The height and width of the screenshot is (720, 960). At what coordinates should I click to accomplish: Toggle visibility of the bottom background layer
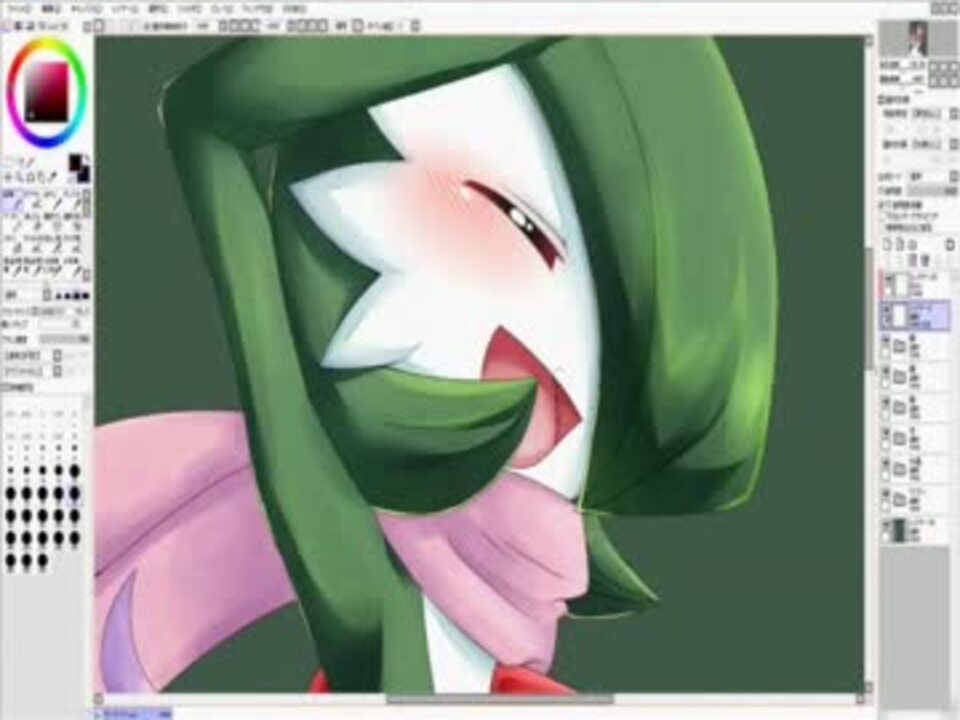click(885, 525)
